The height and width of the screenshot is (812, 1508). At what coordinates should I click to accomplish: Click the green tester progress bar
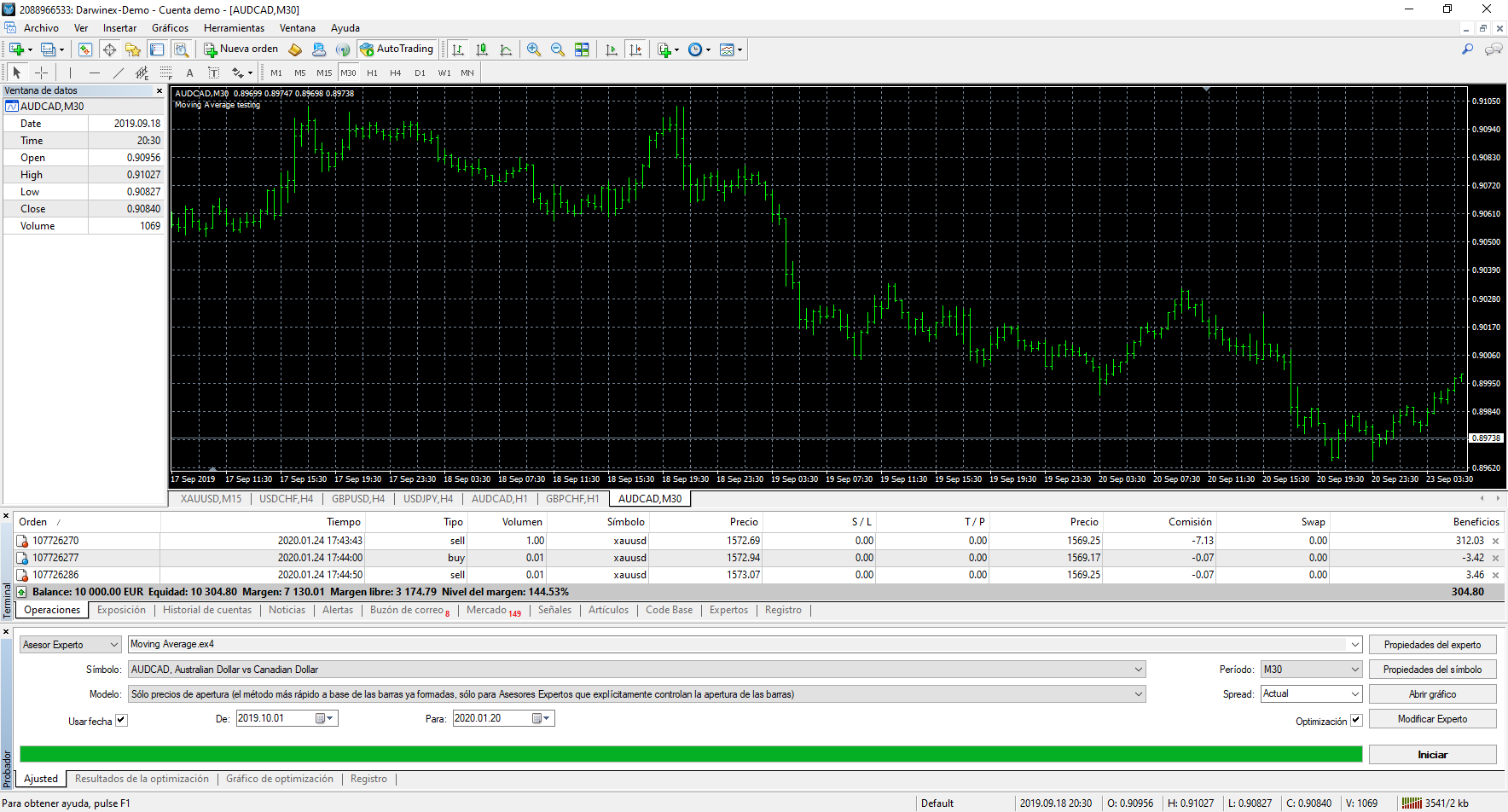[690, 754]
